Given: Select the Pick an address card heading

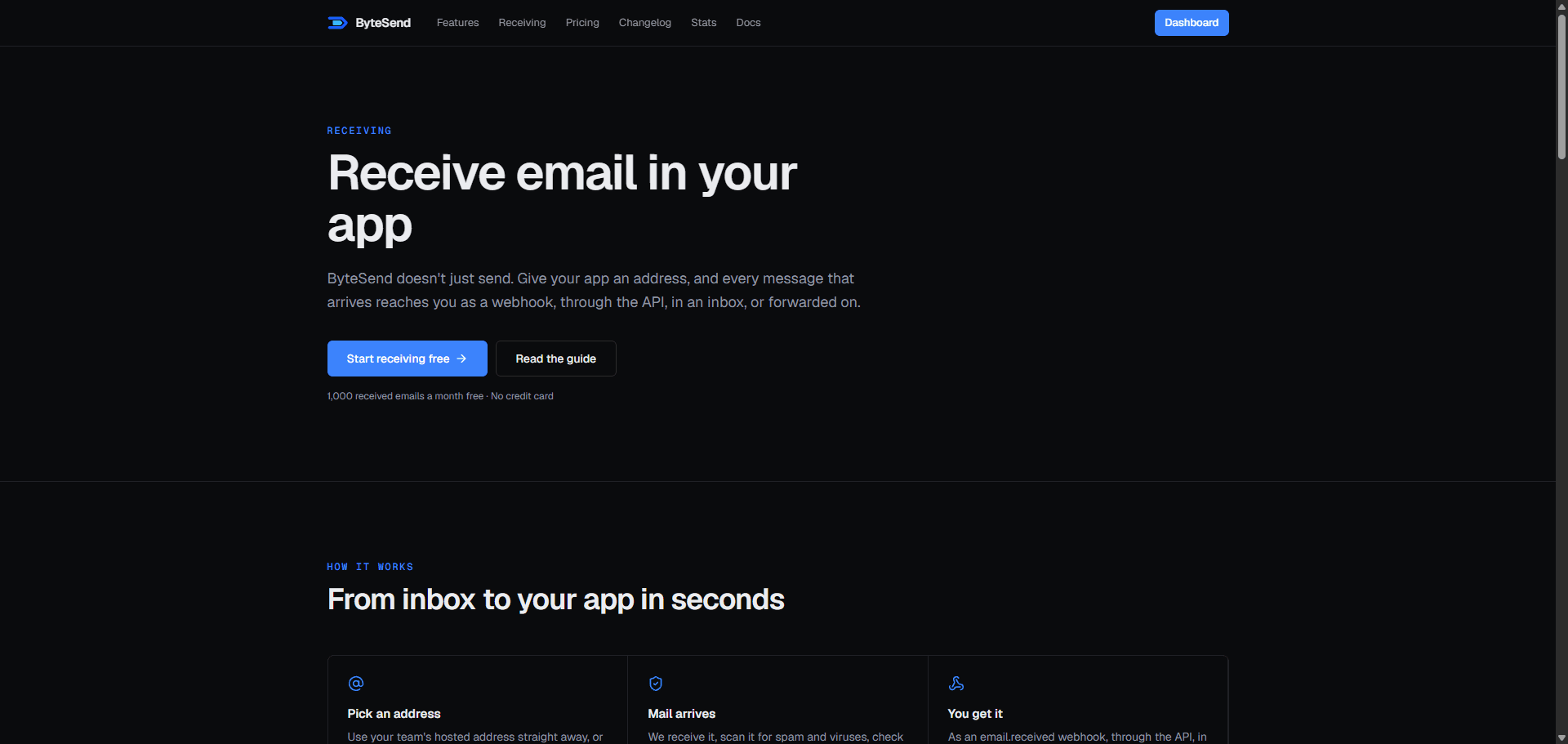Looking at the screenshot, I should coord(394,714).
